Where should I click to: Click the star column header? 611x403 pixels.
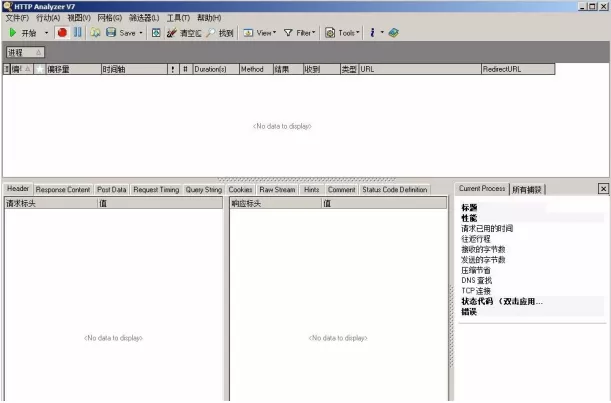[x=40, y=69]
